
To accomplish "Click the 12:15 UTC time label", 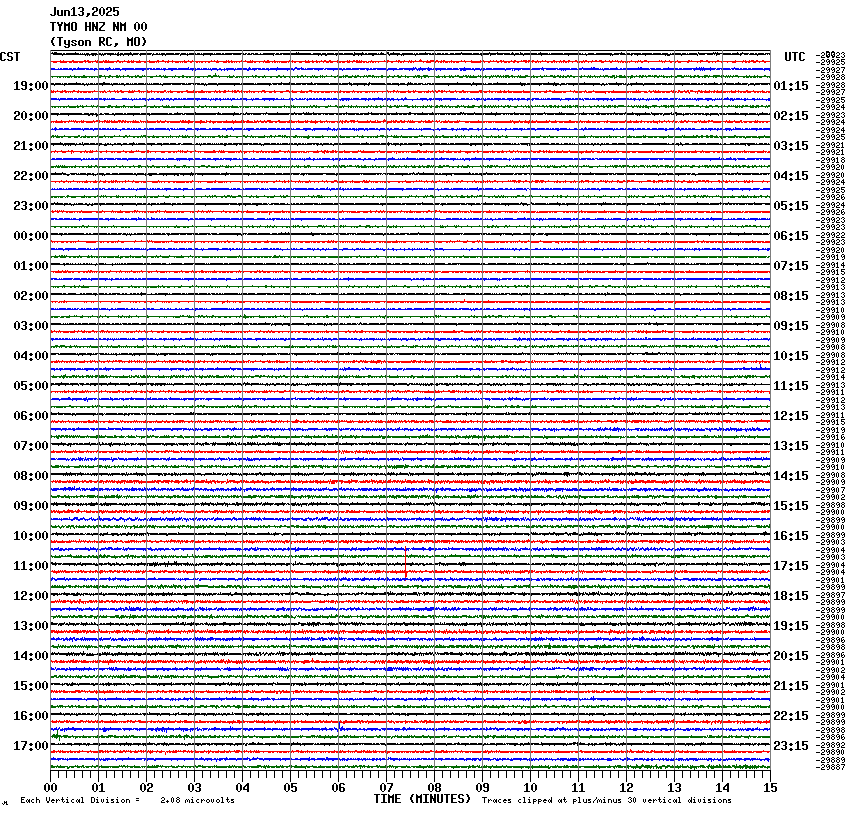I will [791, 416].
